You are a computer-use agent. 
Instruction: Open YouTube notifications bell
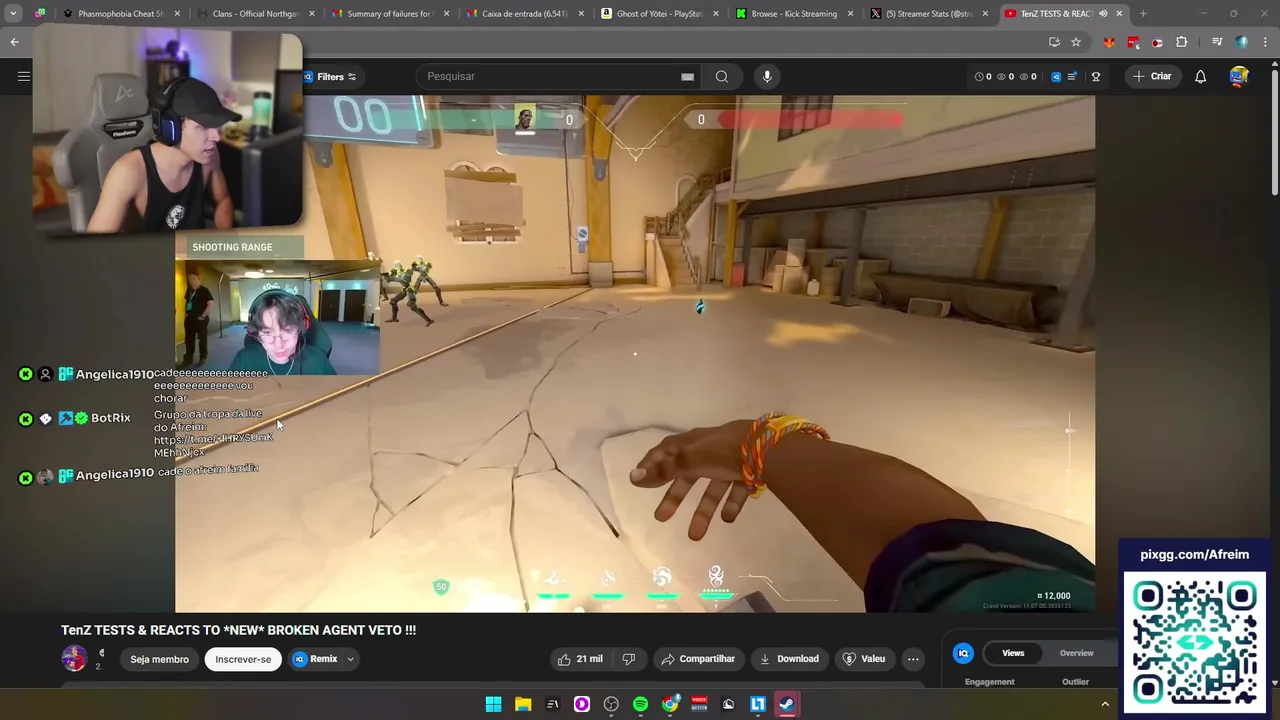click(1200, 76)
